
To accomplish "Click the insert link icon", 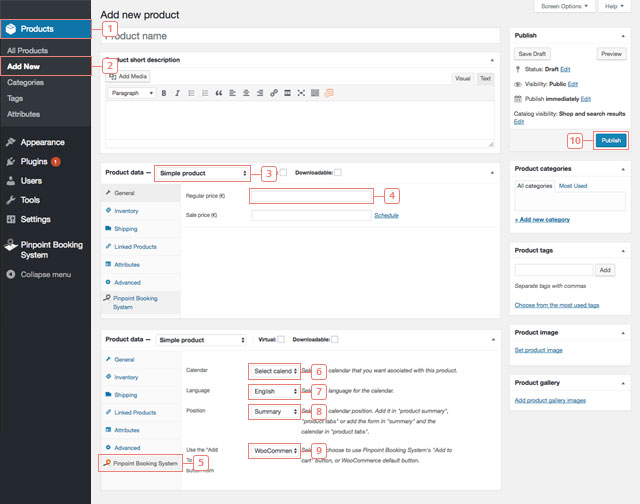I will tap(274, 93).
